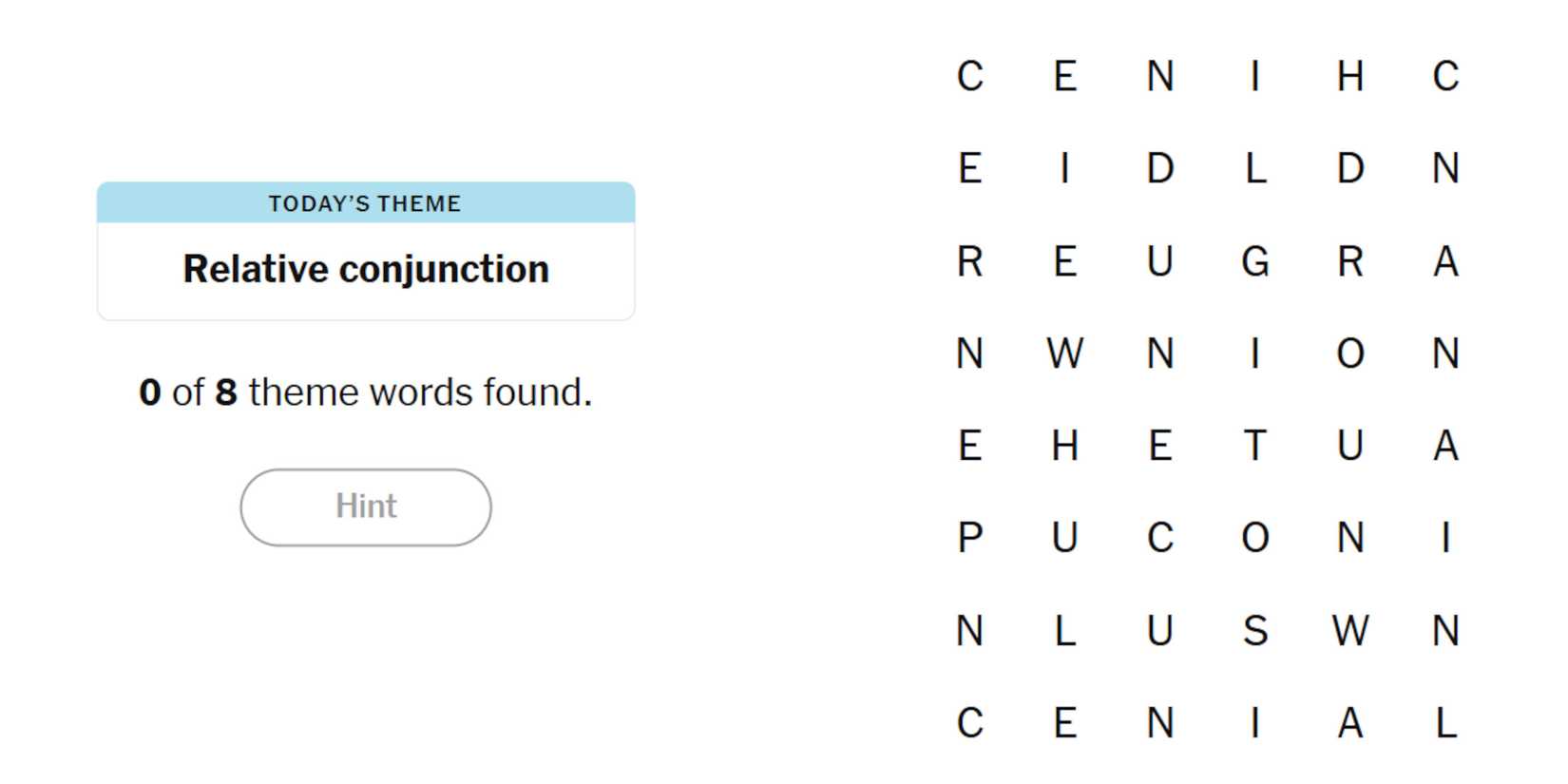Select the letter T in the grid

[x=1255, y=445]
